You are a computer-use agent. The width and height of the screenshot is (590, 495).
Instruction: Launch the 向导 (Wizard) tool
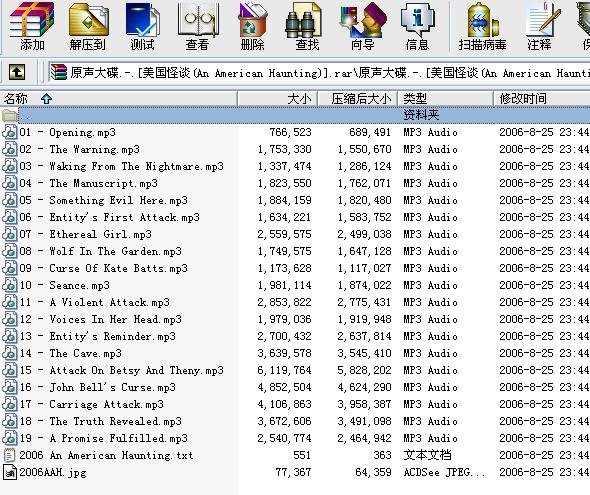(x=362, y=26)
